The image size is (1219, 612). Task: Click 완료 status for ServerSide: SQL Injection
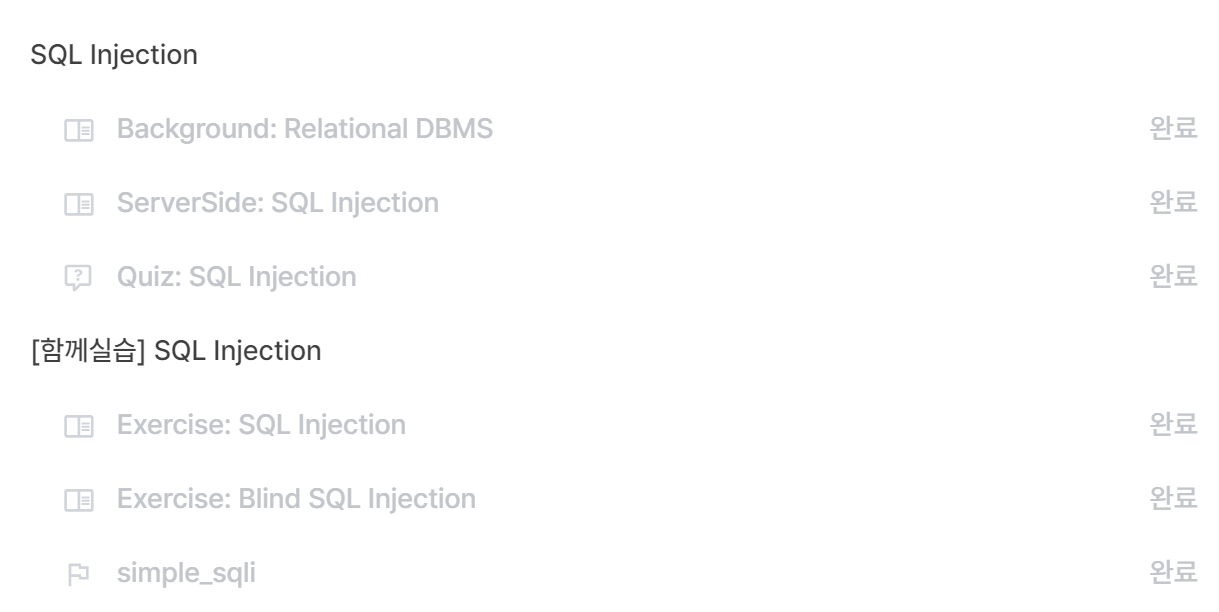[x=1174, y=203]
